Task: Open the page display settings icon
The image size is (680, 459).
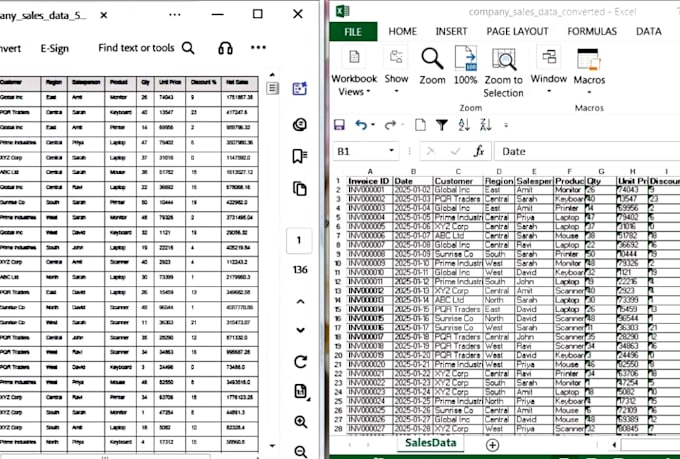Action: 301,391
